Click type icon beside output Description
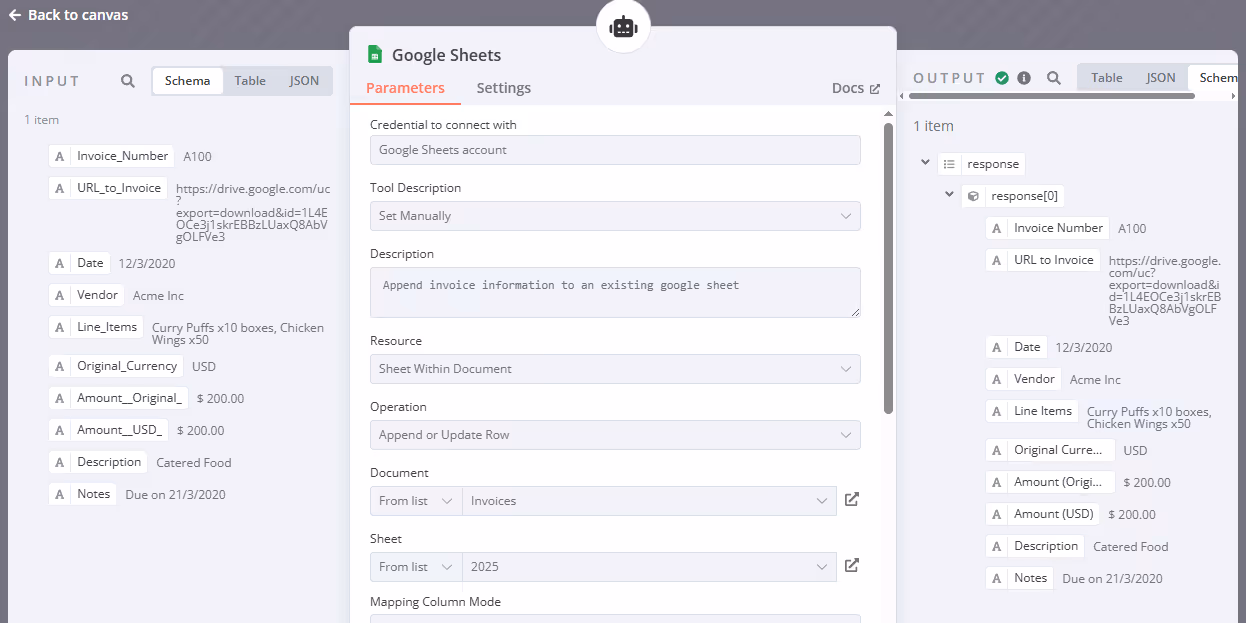Screen dimensions: 1246x623 click(997, 546)
